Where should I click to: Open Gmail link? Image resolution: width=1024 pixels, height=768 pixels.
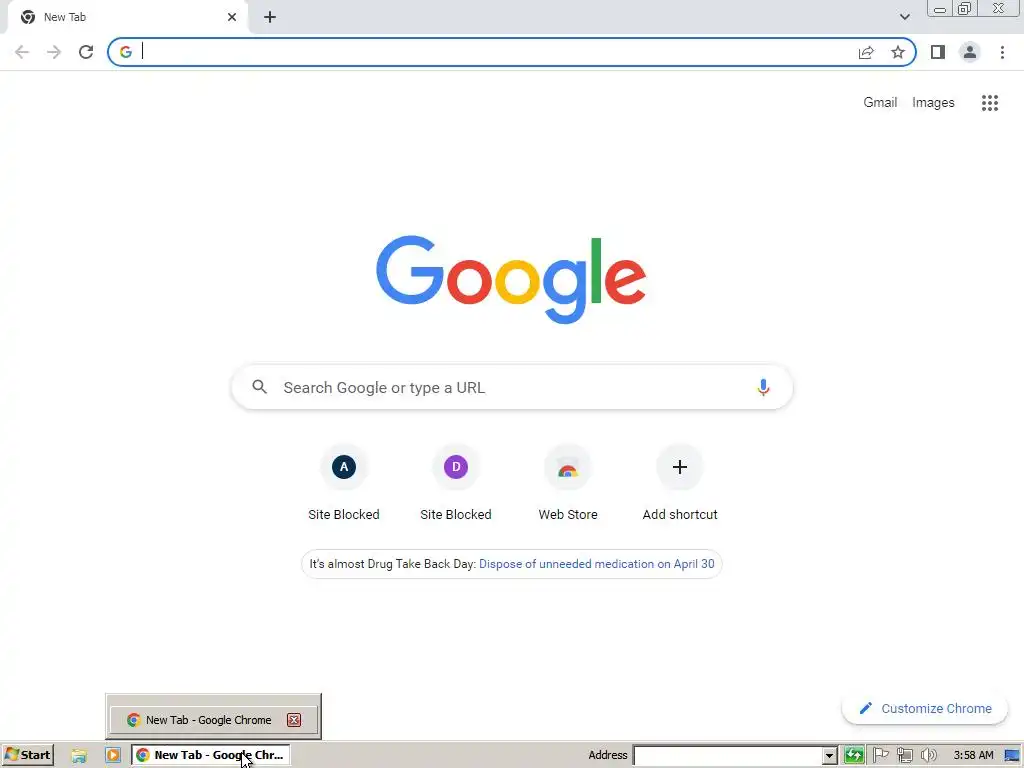pyautogui.click(x=880, y=103)
